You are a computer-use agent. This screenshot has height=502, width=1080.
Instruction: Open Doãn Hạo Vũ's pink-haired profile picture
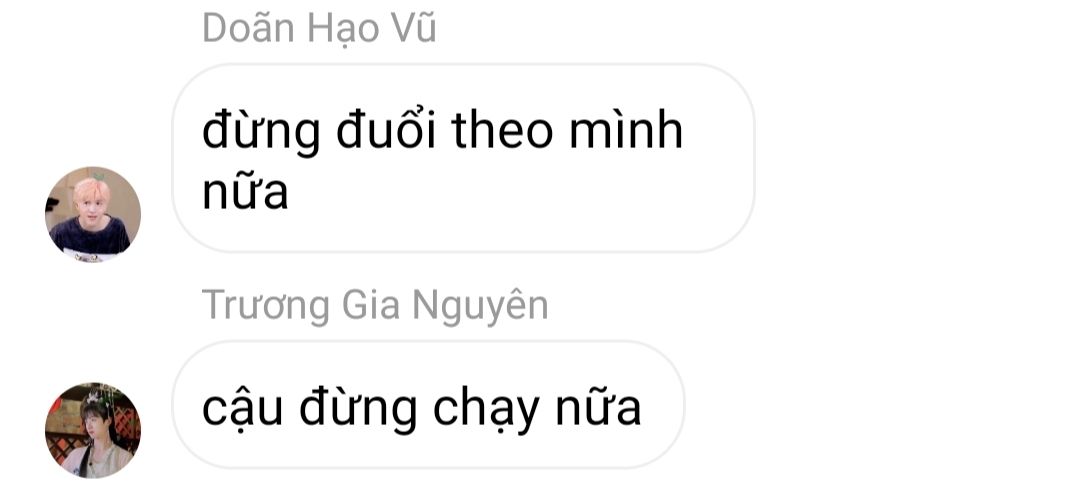(93, 214)
